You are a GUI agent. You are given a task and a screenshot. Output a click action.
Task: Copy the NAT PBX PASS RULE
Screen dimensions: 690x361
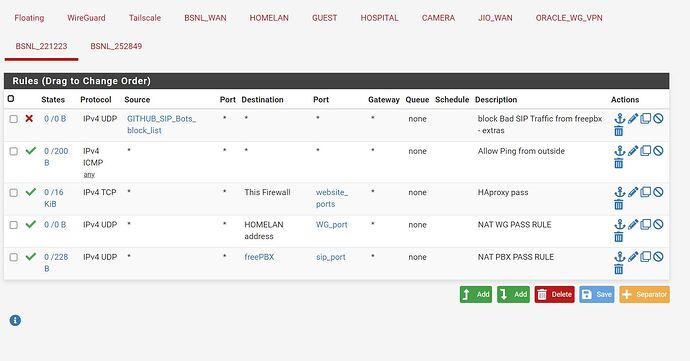(x=646, y=257)
